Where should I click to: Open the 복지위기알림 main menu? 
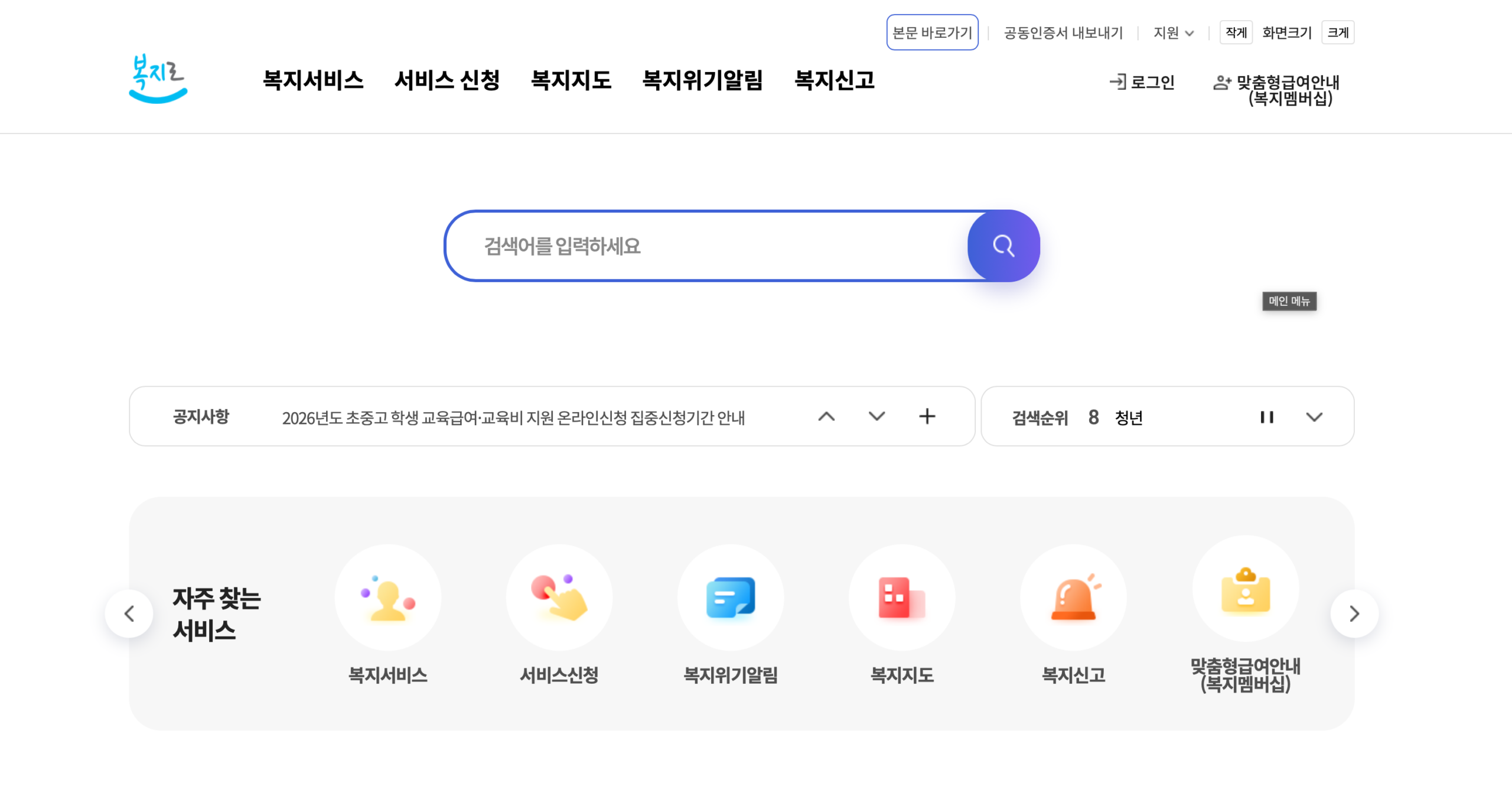tap(702, 80)
